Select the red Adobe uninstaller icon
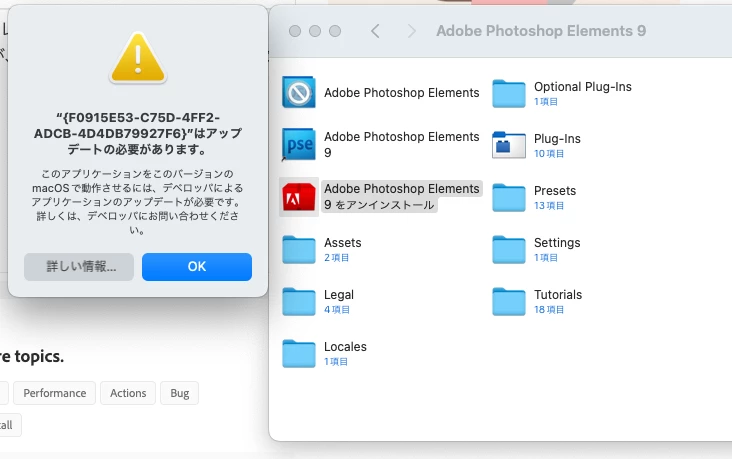The height and width of the screenshot is (459, 732). click(x=299, y=197)
